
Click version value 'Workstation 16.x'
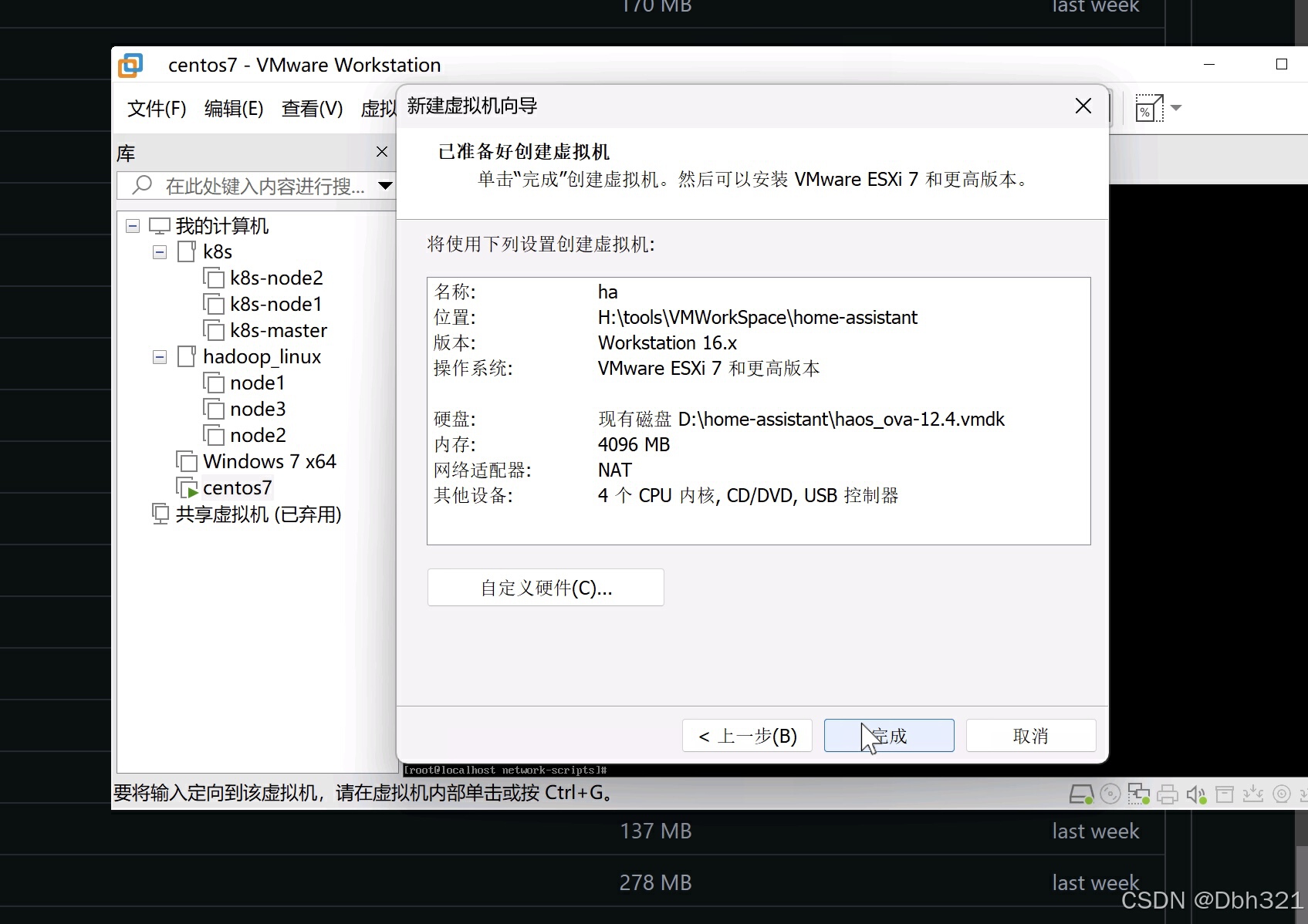[668, 342]
